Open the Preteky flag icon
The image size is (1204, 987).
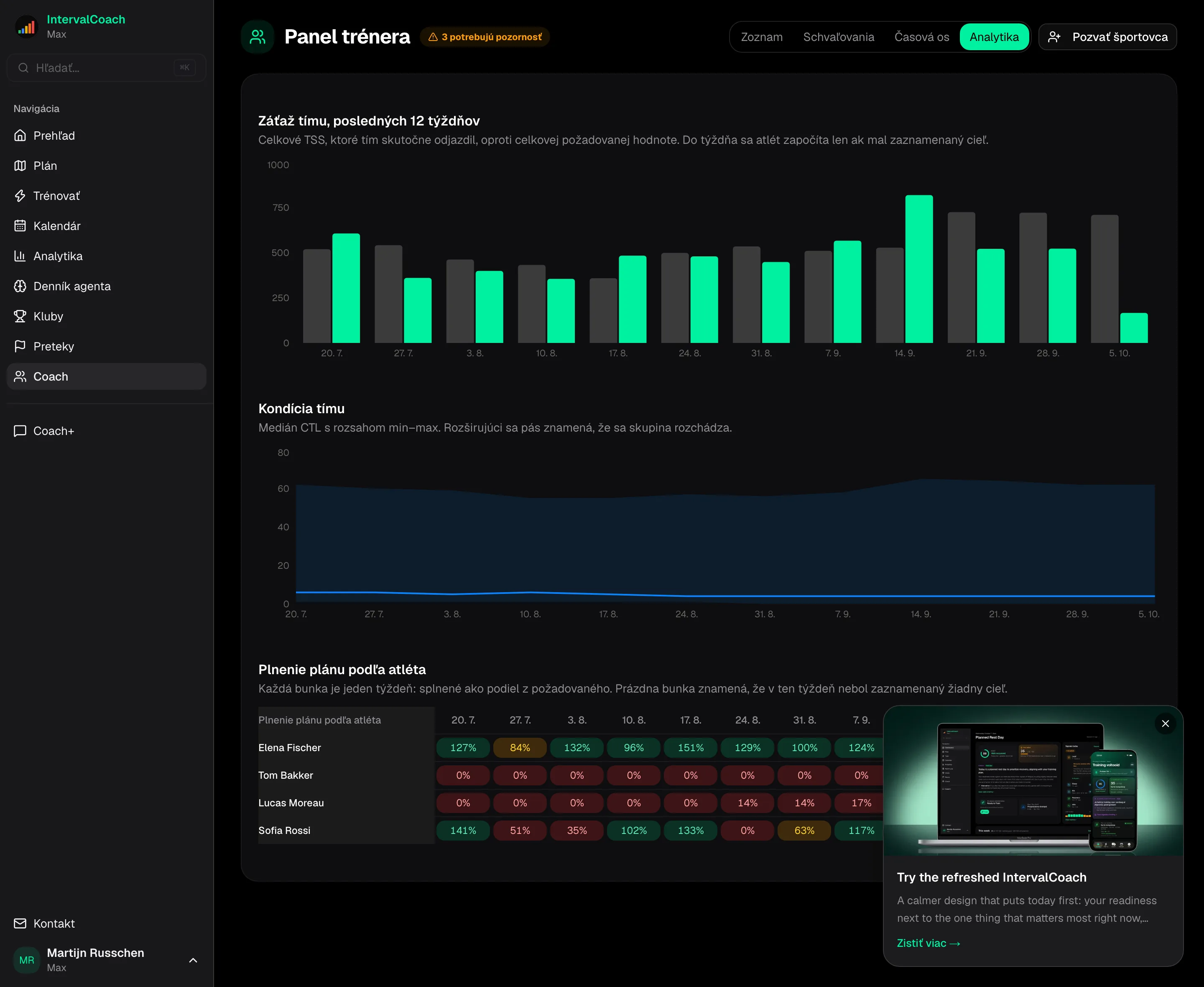tap(20, 346)
